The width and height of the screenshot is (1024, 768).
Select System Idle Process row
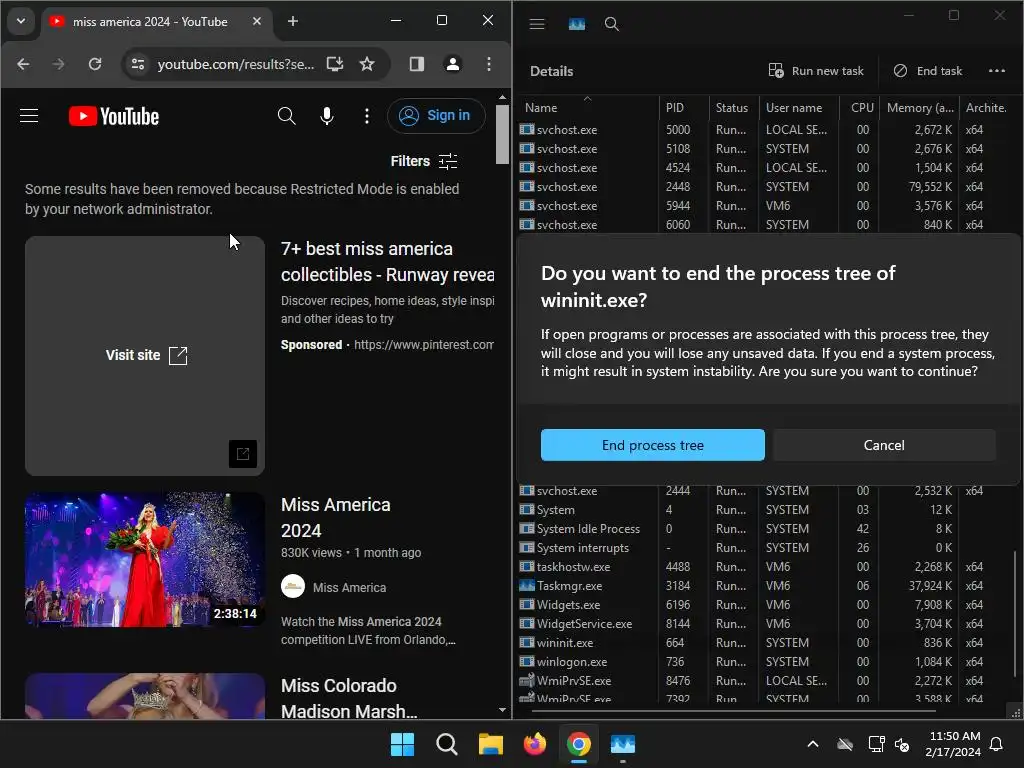[764, 528]
